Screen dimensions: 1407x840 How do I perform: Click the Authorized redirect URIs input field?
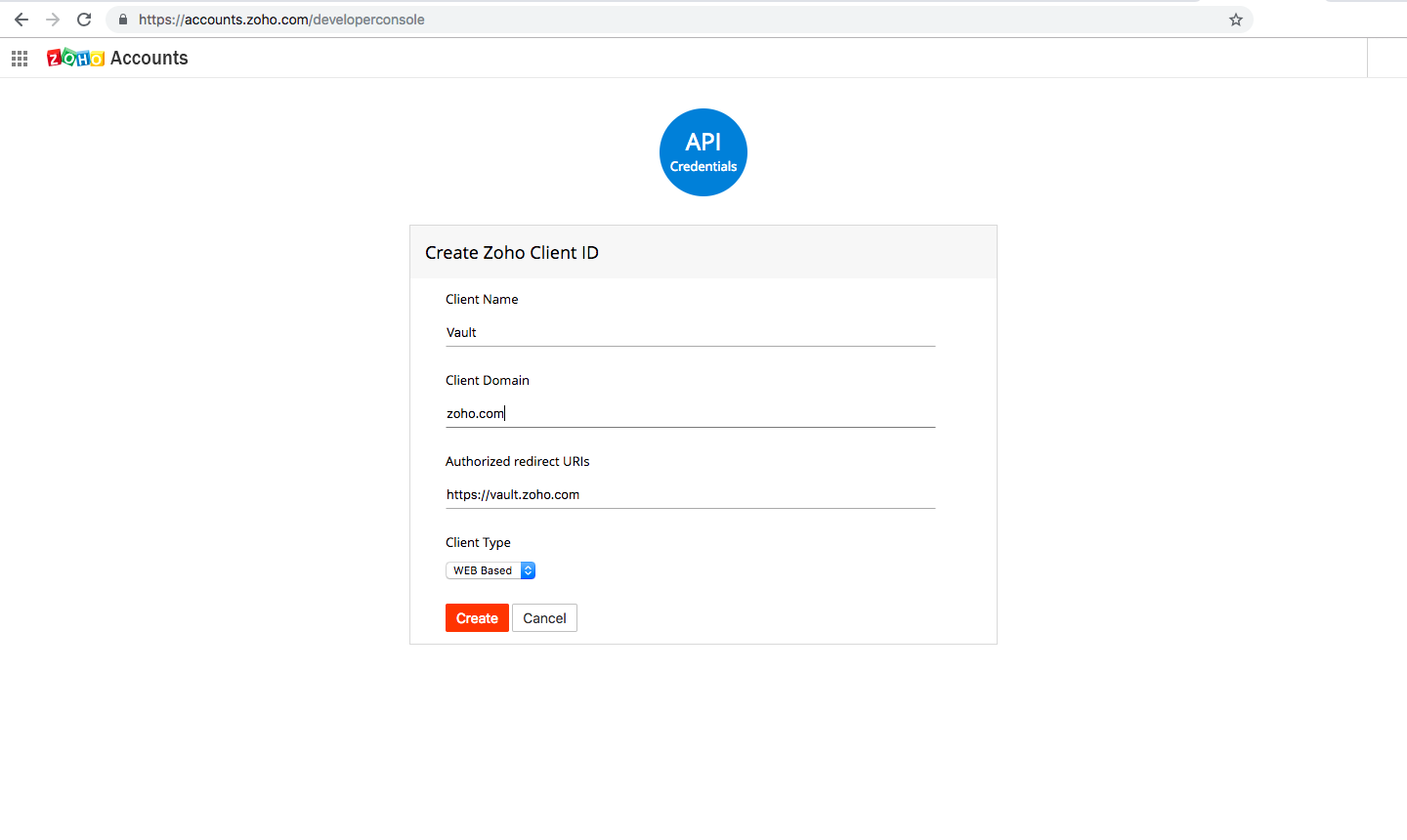[x=690, y=494]
